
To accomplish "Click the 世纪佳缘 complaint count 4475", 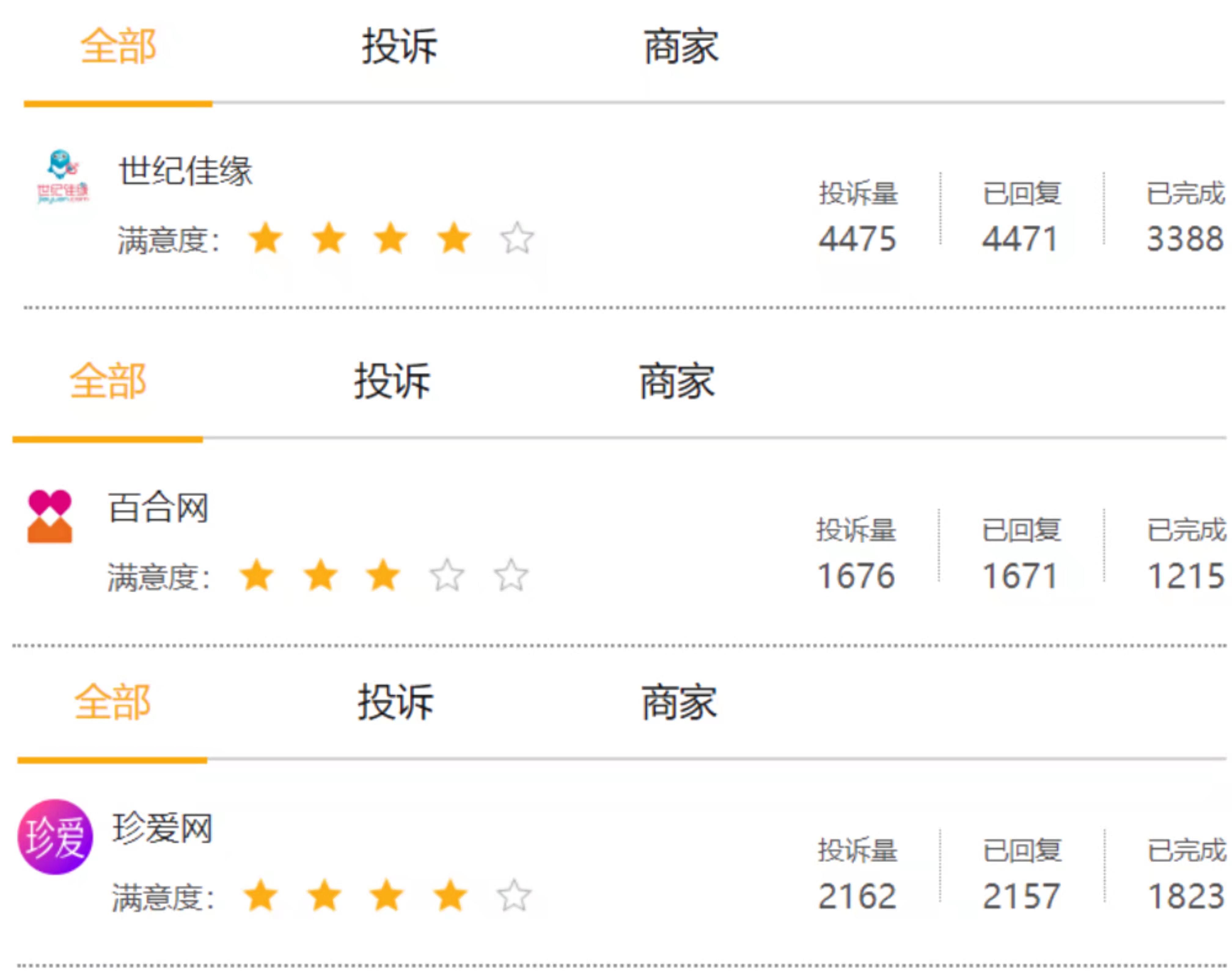I will pos(857,238).
